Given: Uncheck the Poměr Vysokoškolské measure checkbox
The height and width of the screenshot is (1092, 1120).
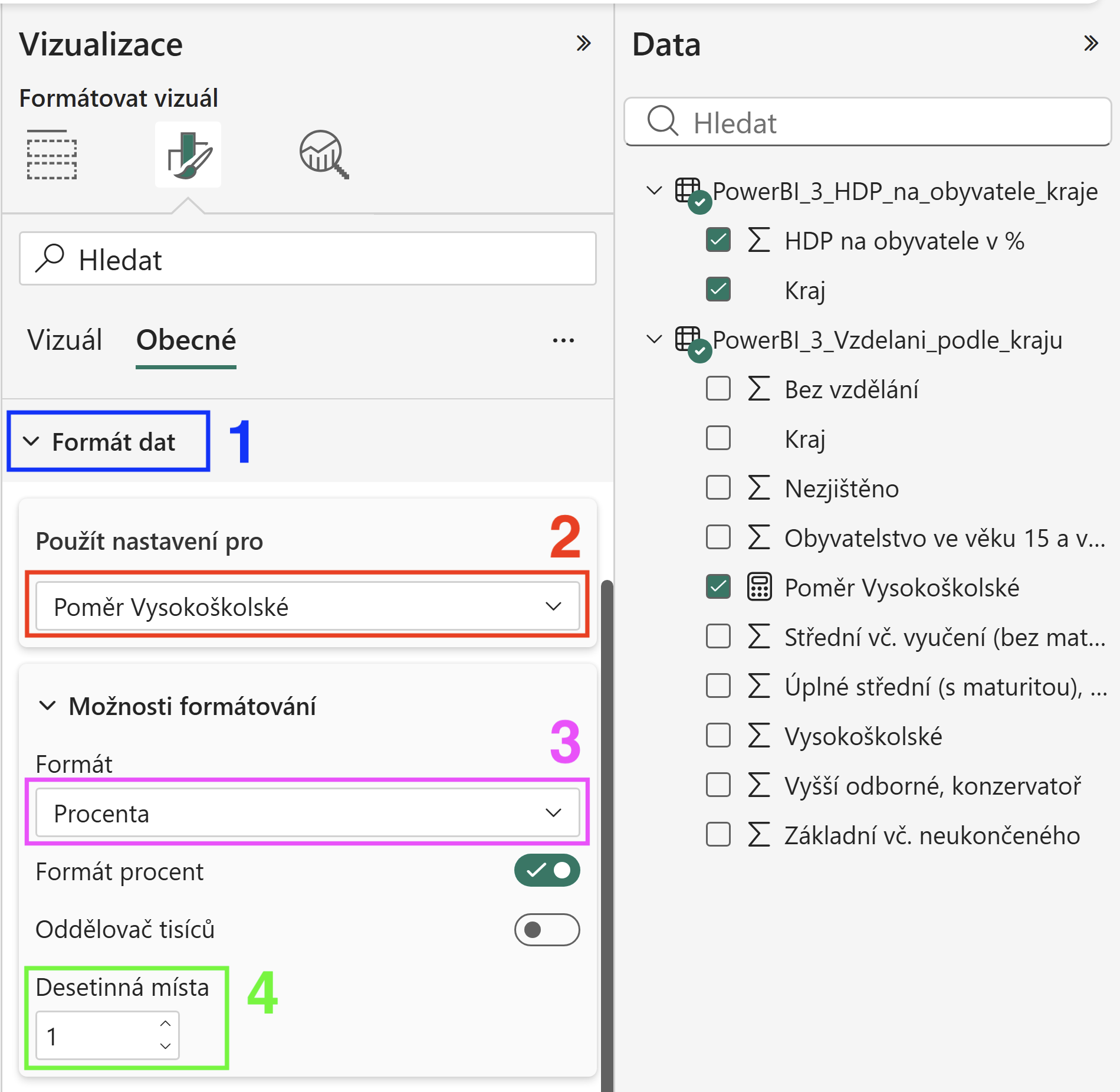Looking at the screenshot, I should pos(718,587).
